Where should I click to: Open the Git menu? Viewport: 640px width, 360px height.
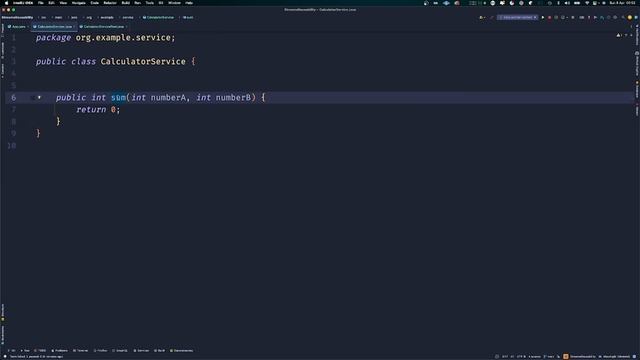(x=161, y=3)
